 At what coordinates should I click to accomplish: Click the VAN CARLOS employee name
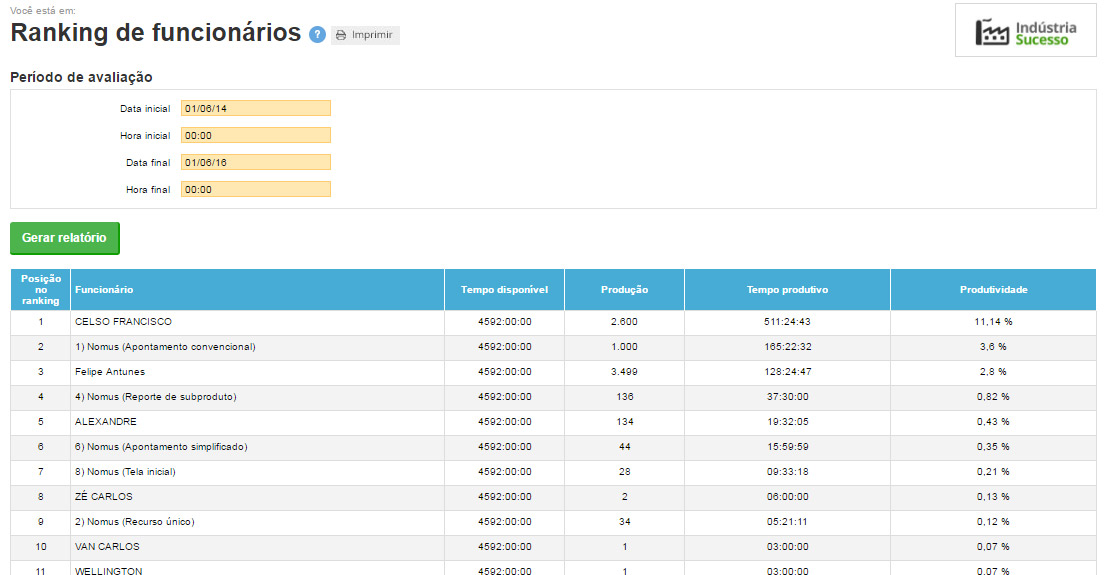pos(107,547)
